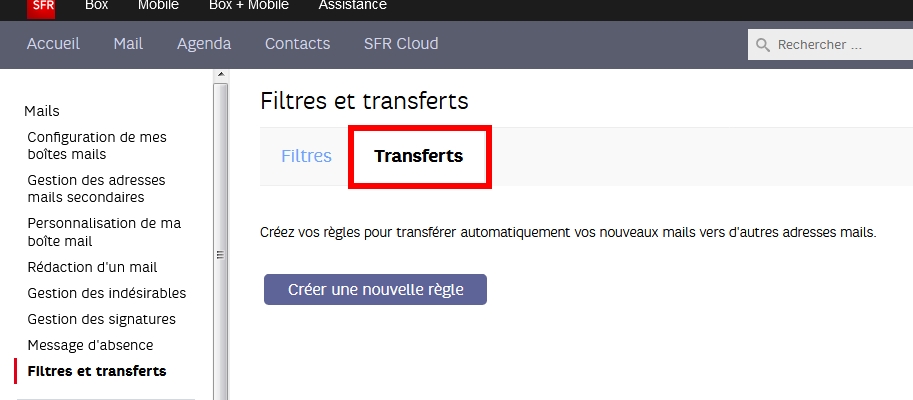This screenshot has height=400, width=913.
Task: Click Créer une nouvelle règle button
Action: (x=375, y=289)
